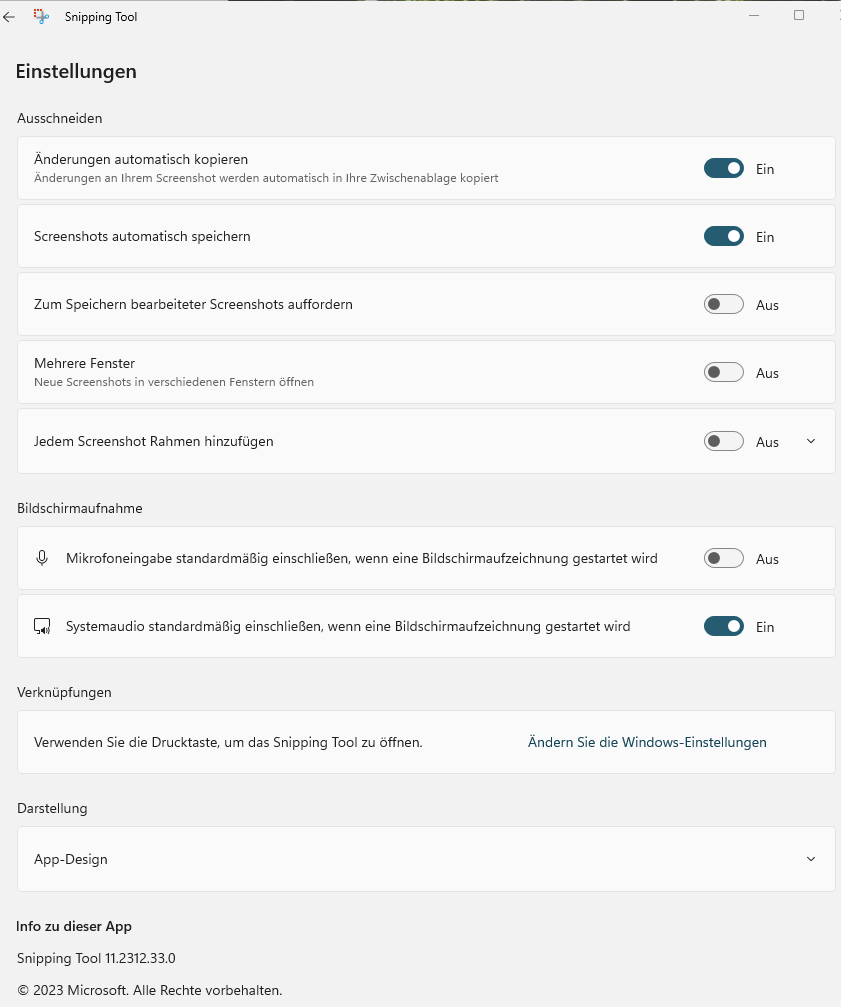Click the Snipping Tool app icon

point(41,17)
